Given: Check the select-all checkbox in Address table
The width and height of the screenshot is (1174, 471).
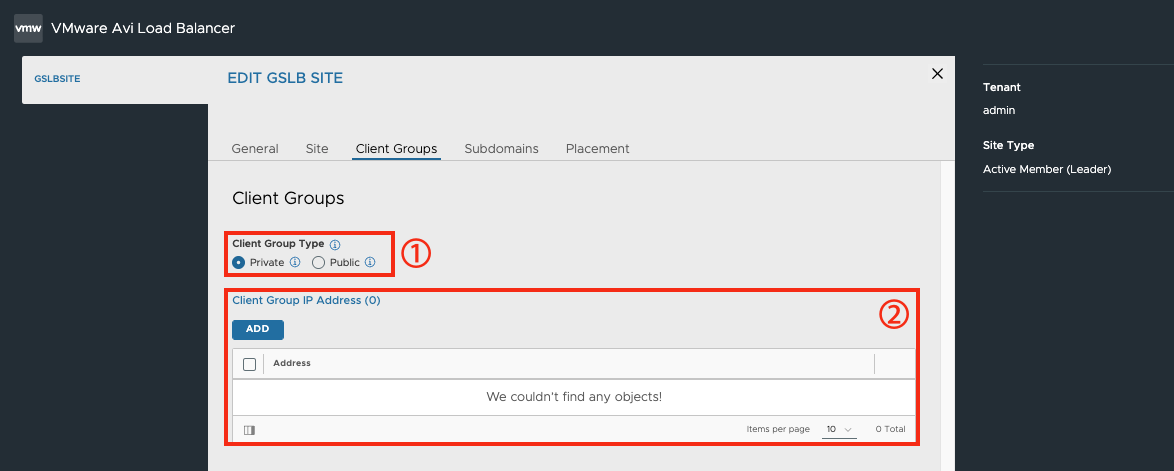Looking at the screenshot, I should click(250, 364).
